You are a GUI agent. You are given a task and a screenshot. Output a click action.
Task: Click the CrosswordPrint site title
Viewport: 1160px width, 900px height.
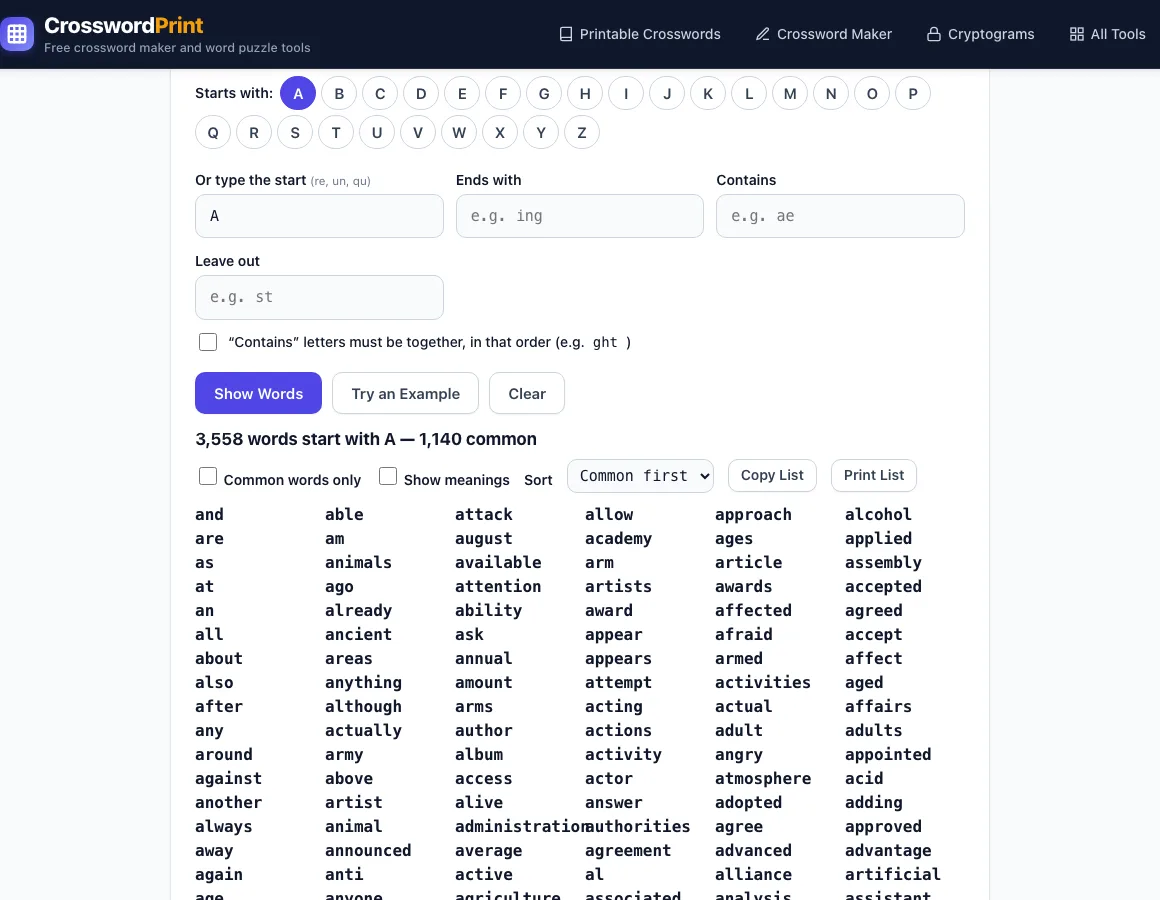tap(124, 25)
